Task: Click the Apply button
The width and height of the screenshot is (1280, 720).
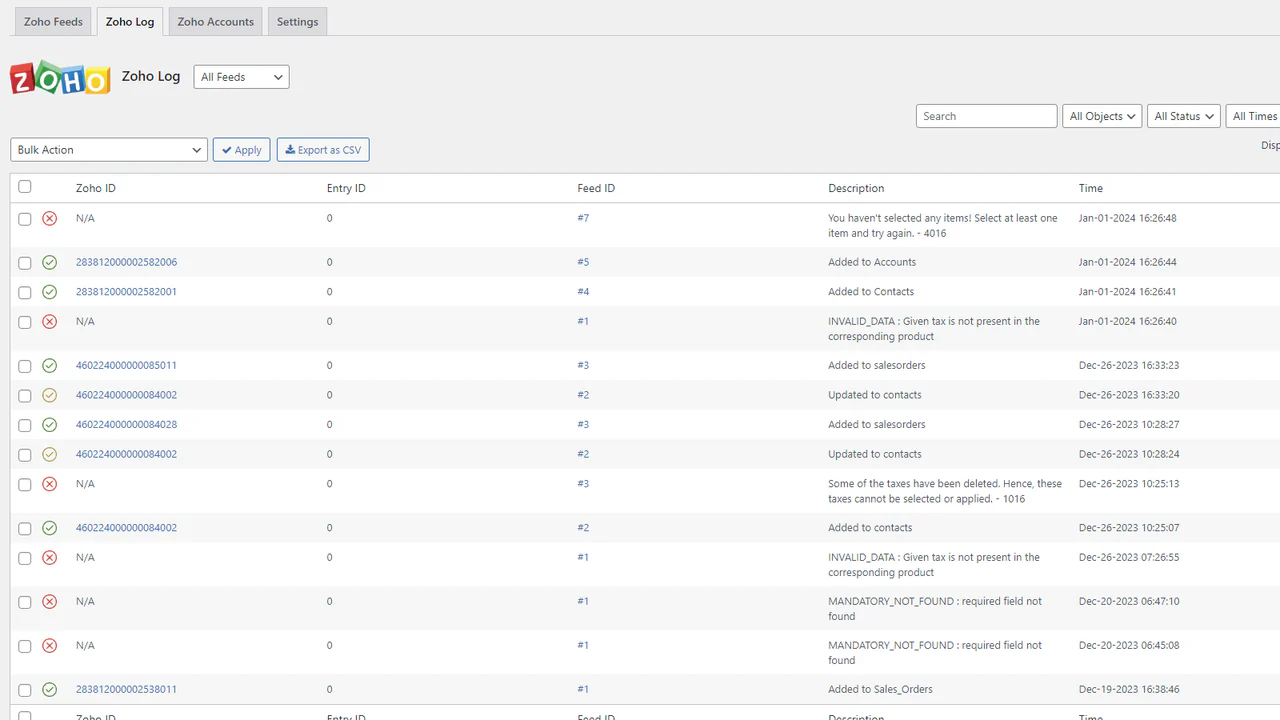Action: pos(241,150)
